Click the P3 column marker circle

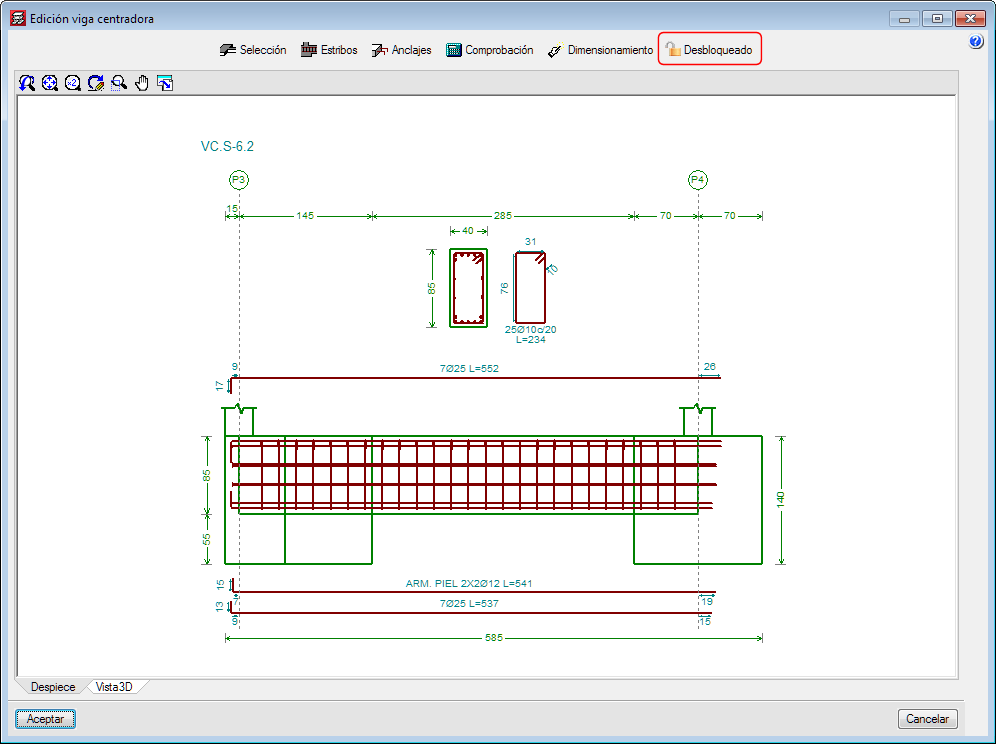coord(239,180)
